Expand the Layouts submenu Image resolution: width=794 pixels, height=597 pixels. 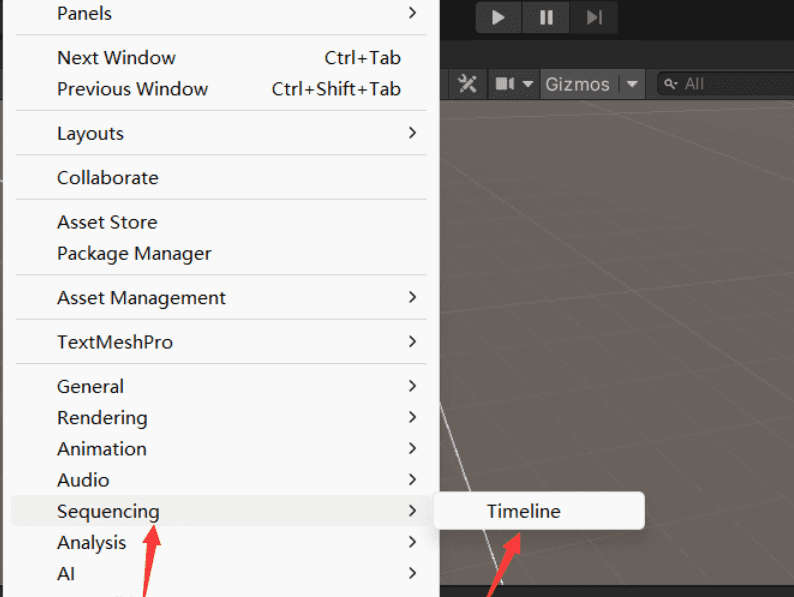pyautogui.click(x=90, y=133)
